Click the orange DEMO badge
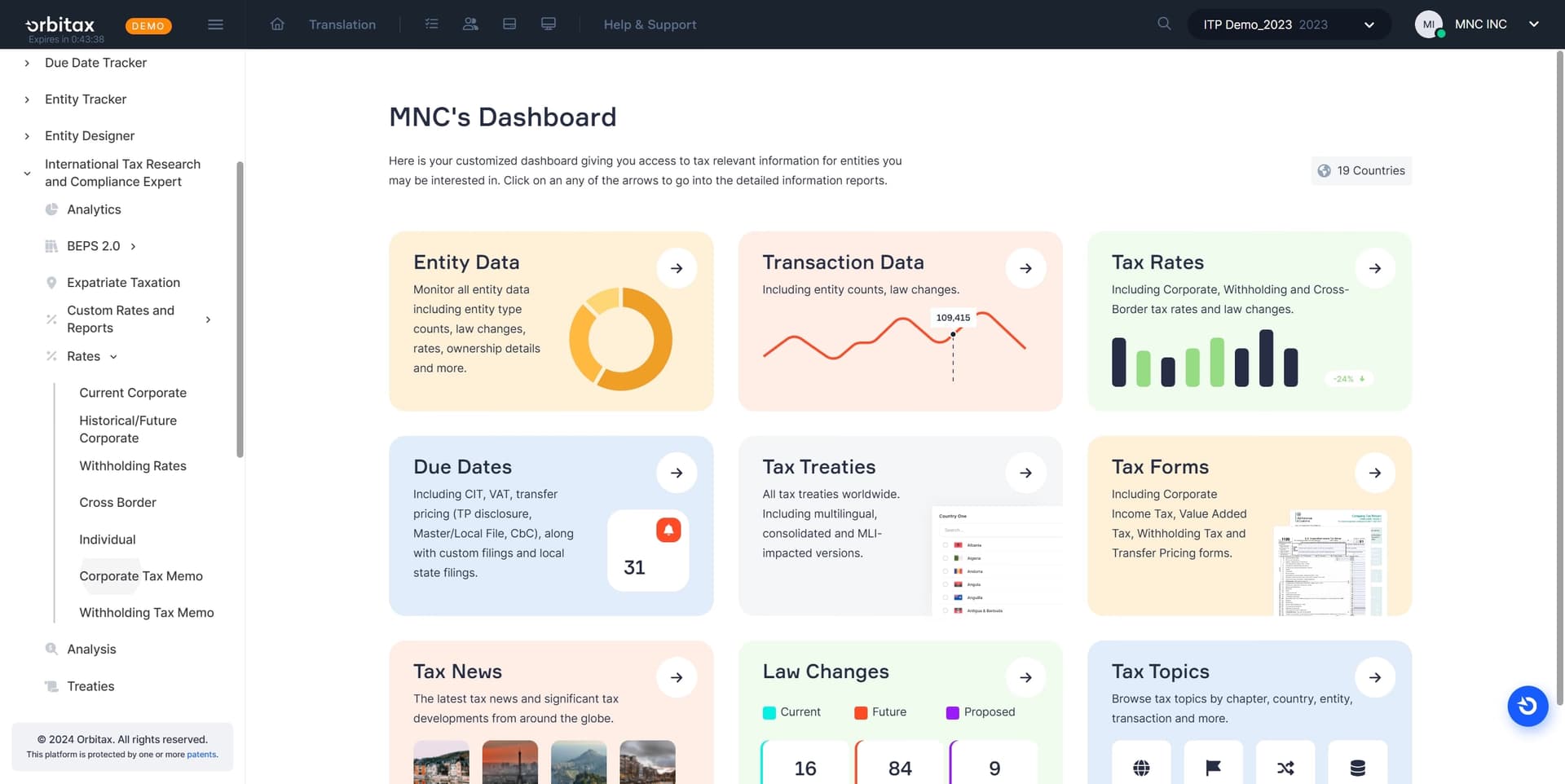The height and width of the screenshot is (784, 1565). (x=148, y=25)
